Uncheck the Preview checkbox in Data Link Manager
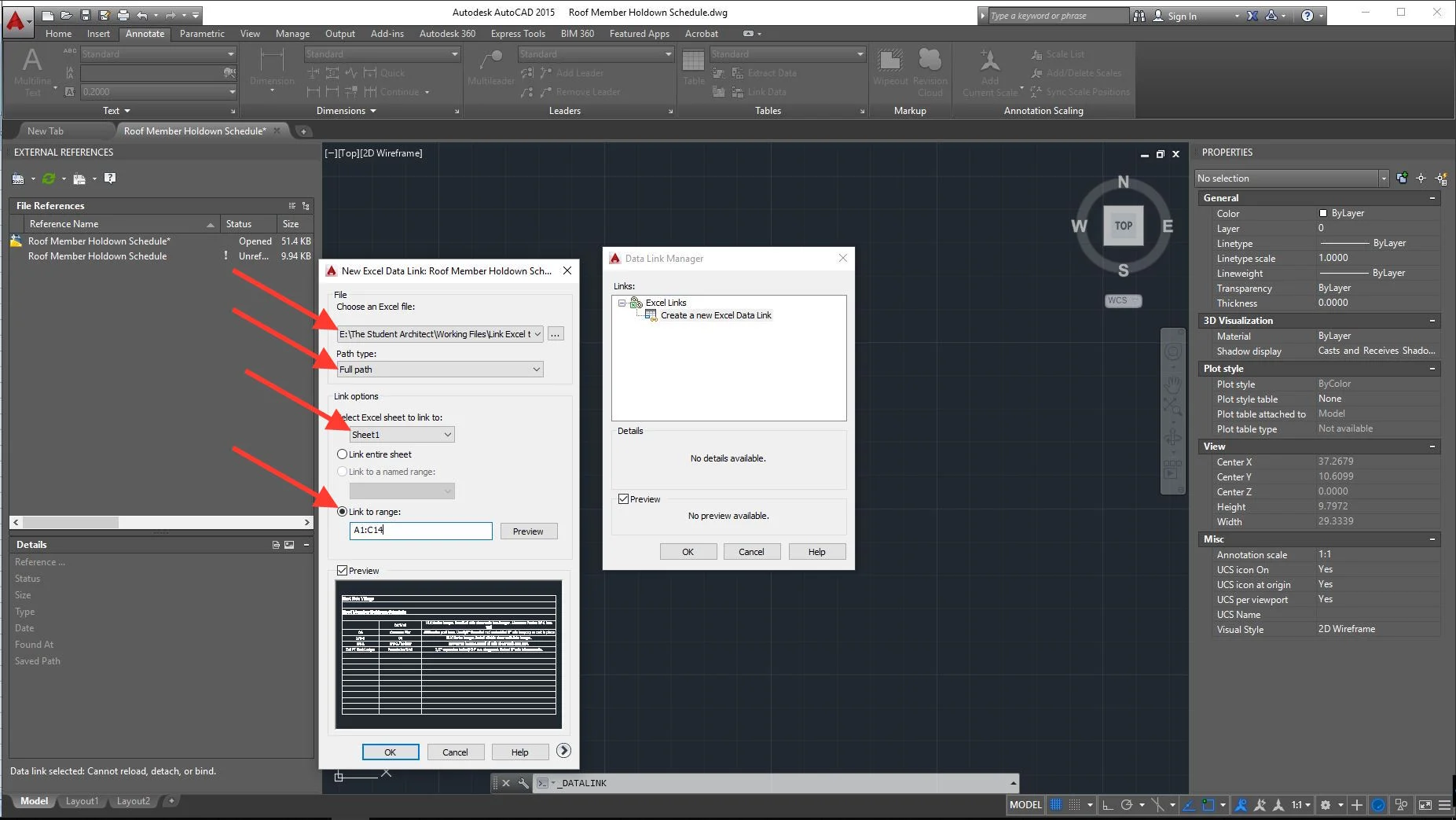Viewport: 1456px width, 820px height. 623,498
